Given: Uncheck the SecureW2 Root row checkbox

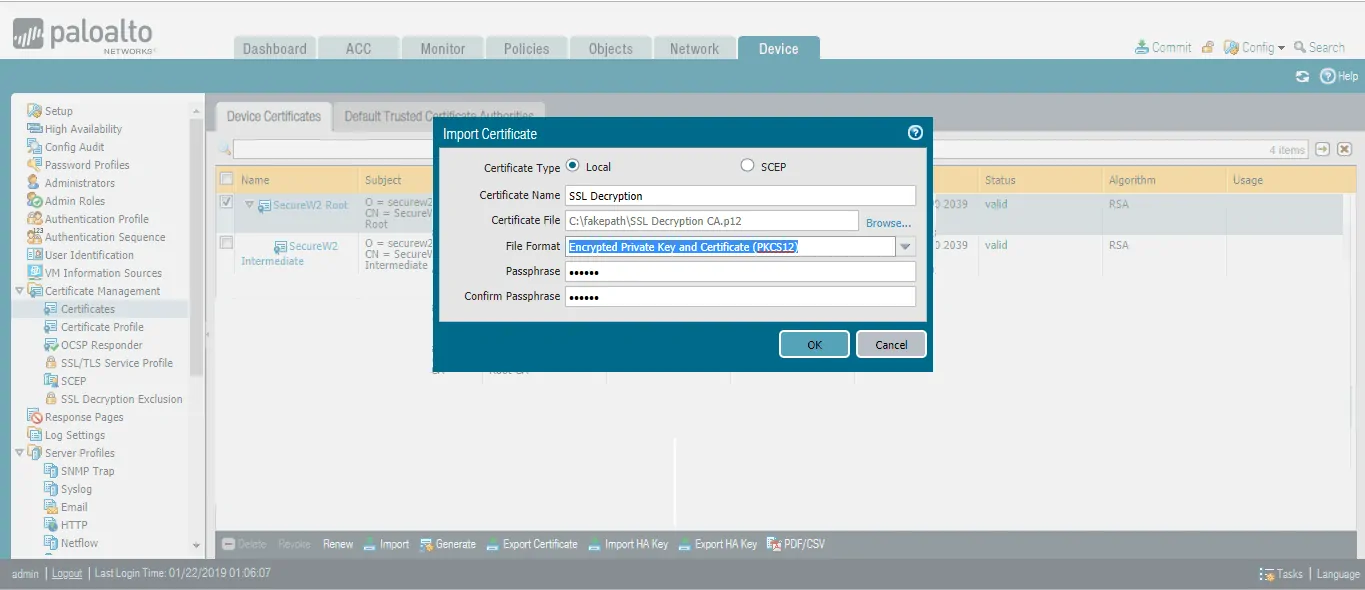Looking at the screenshot, I should click(226, 203).
